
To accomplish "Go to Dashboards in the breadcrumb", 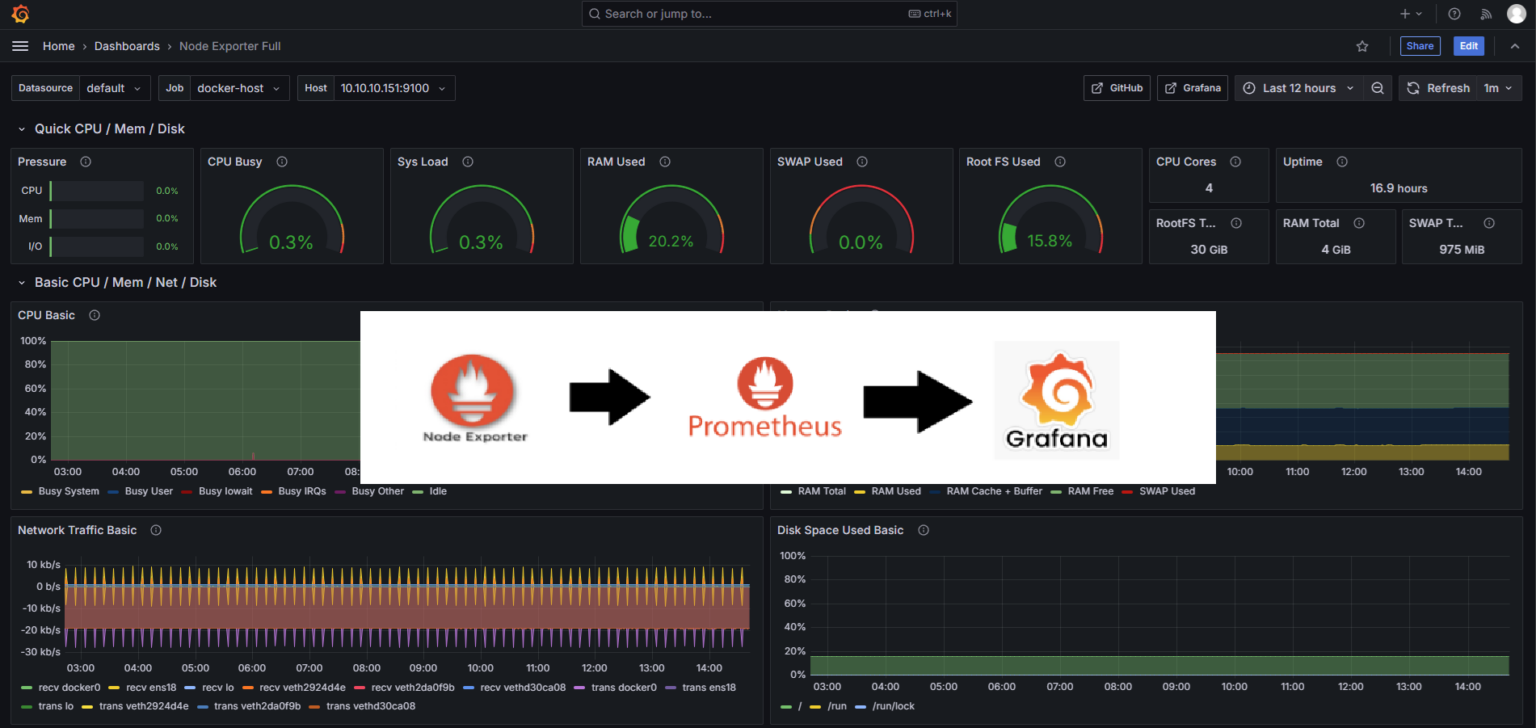I will pyautogui.click(x=127, y=45).
